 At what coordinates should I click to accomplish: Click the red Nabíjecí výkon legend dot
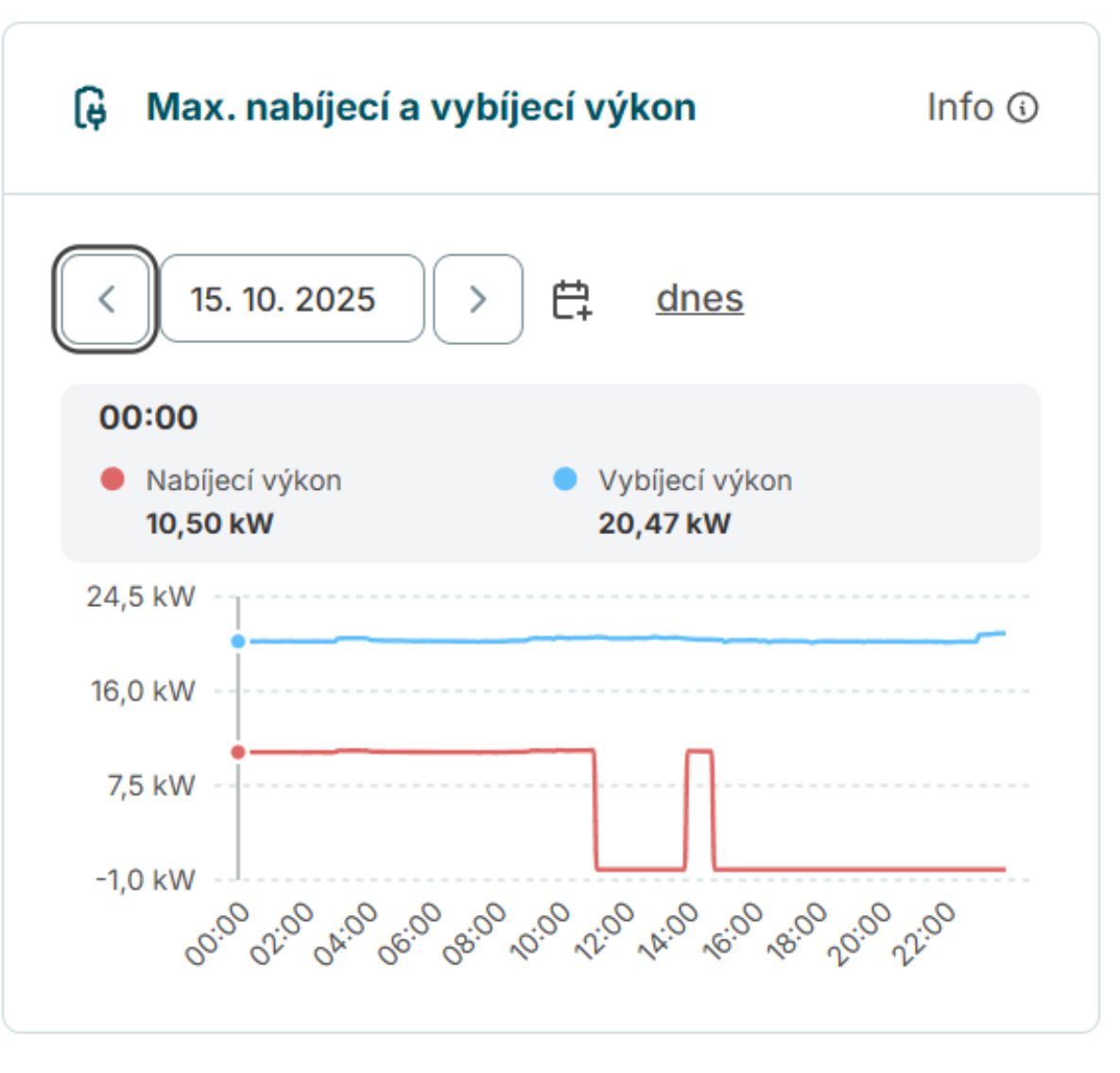112,479
